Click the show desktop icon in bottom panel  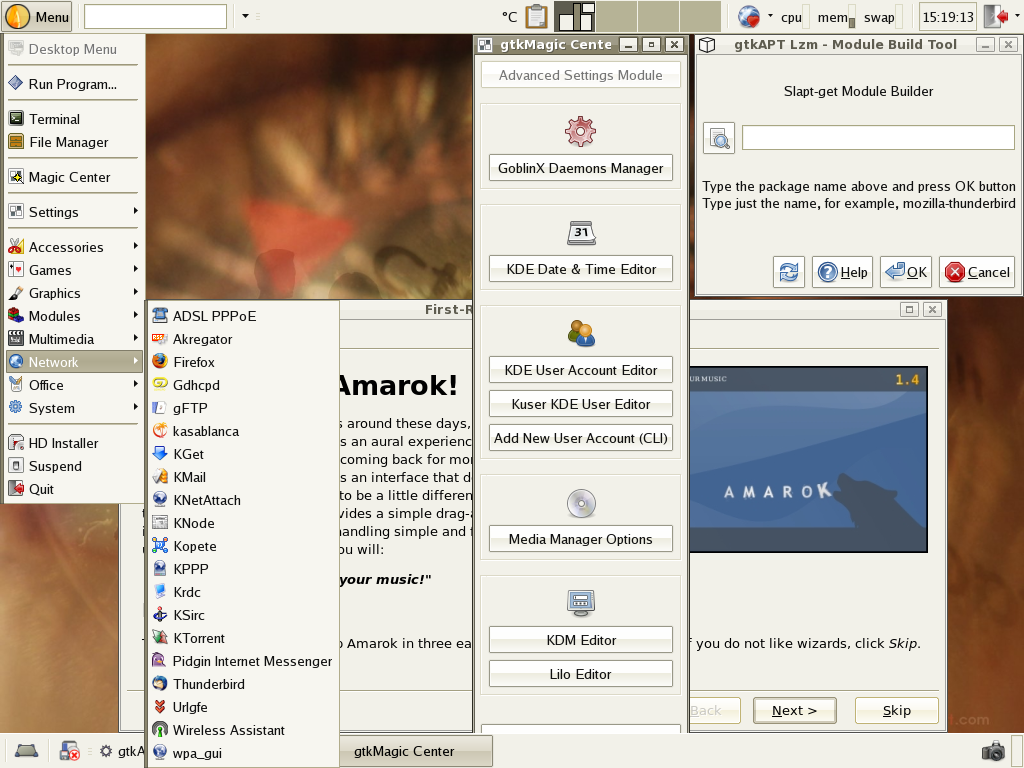[26, 750]
